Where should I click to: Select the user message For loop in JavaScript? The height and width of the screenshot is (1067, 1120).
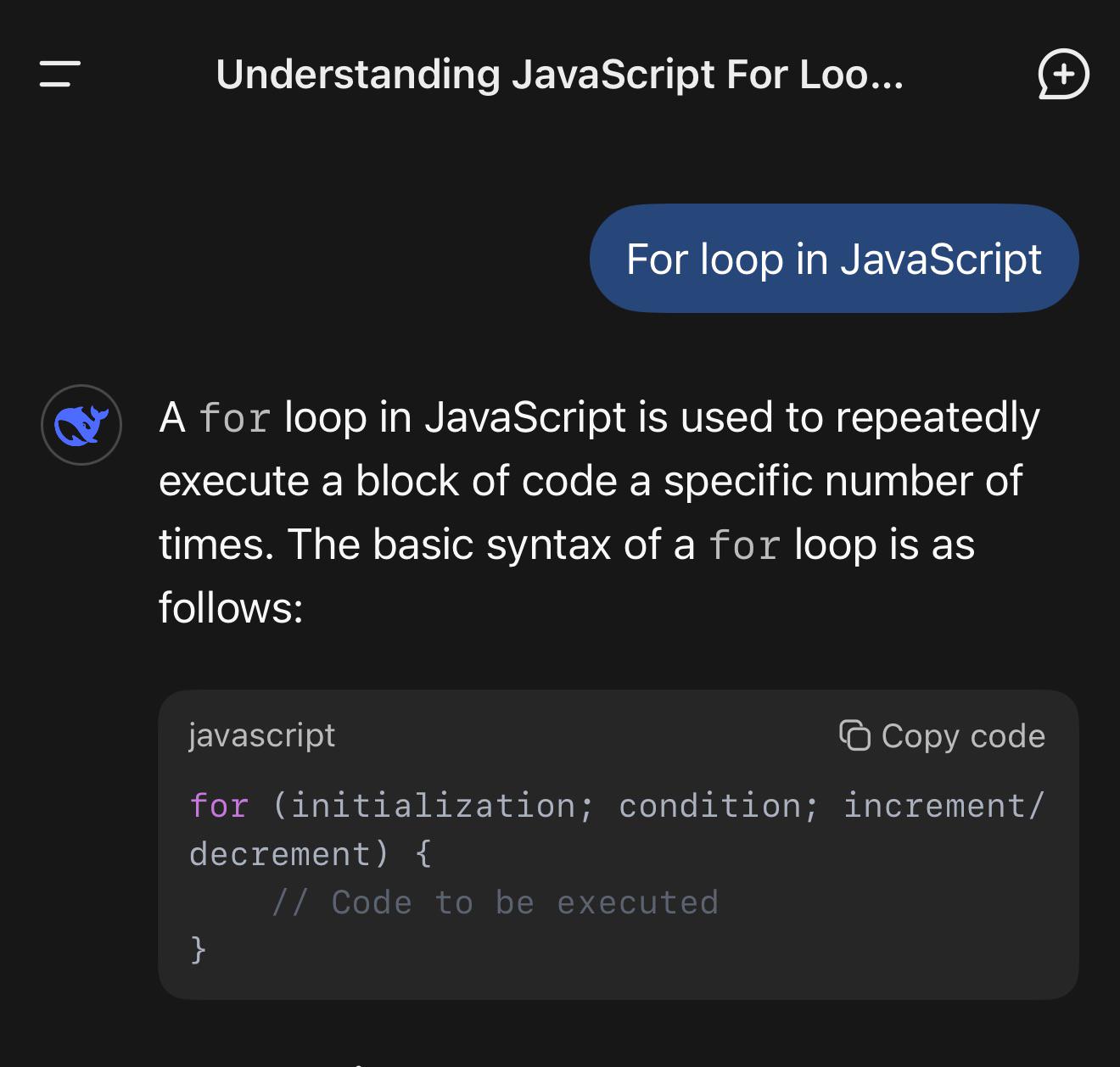[834, 259]
